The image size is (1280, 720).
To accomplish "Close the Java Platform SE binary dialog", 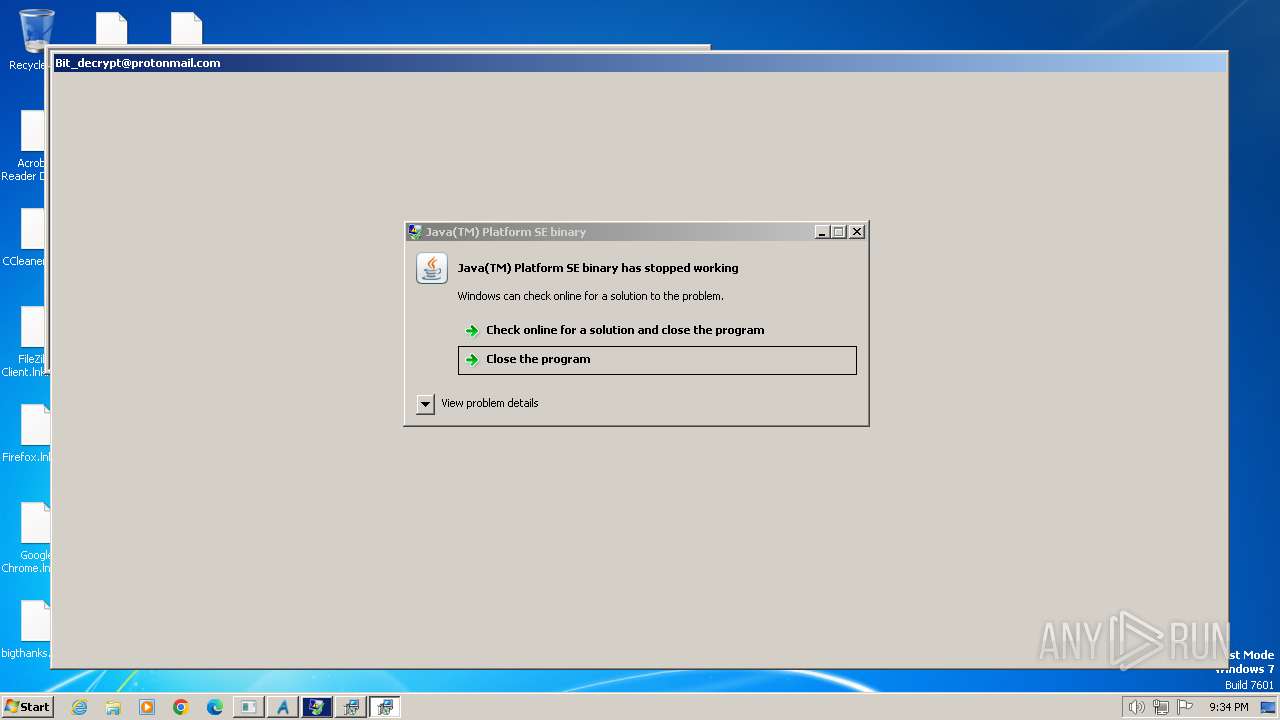I will (x=857, y=232).
